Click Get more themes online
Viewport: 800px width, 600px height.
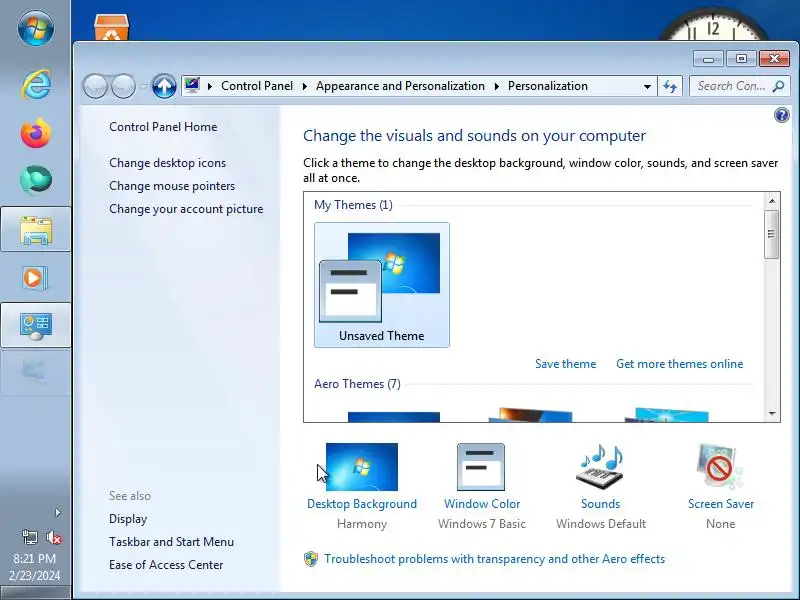coord(680,364)
